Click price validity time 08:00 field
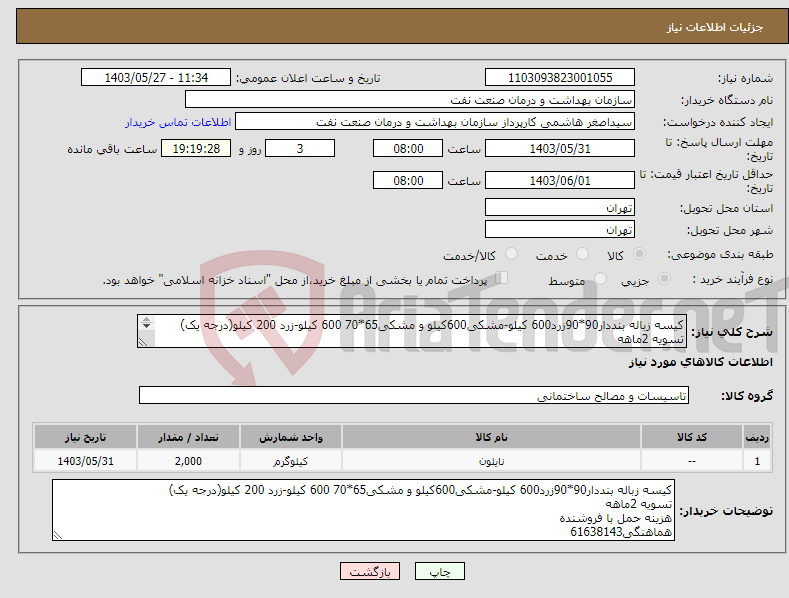Screen dimensions: 789x598 [x=408, y=180]
